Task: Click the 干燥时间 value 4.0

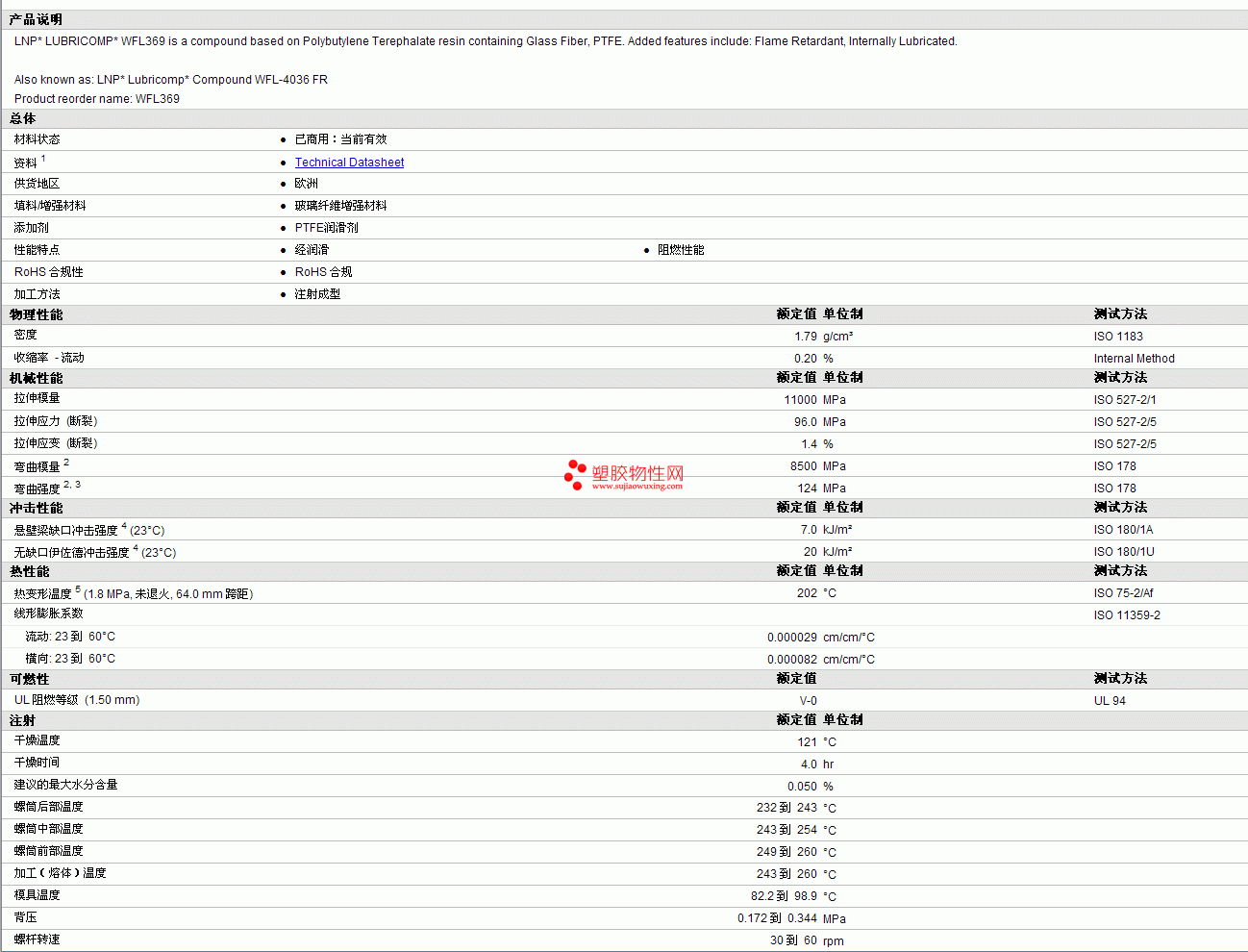Action: click(x=809, y=764)
